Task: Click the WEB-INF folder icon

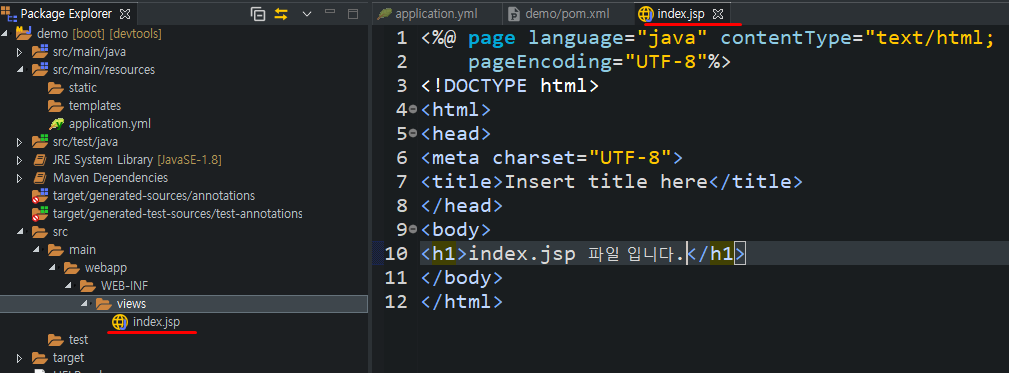Action: [88, 286]
